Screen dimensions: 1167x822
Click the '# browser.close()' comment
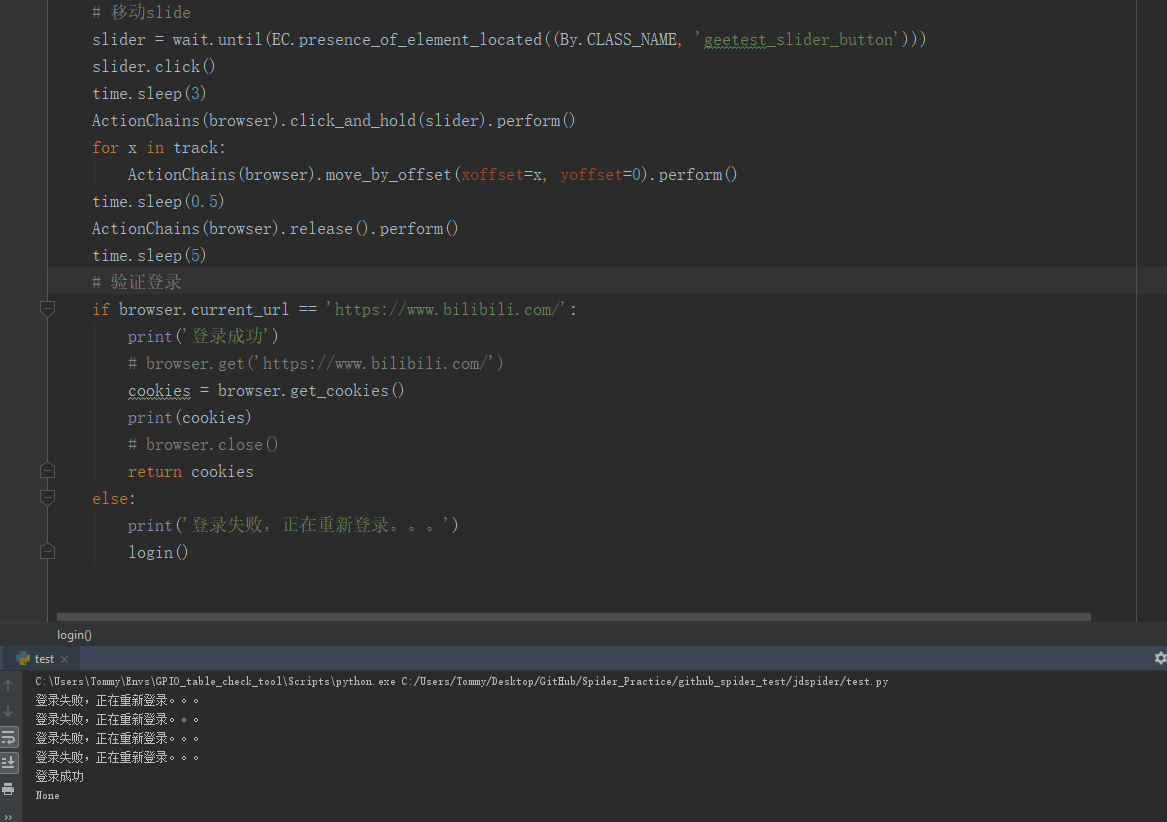point(202,445)
